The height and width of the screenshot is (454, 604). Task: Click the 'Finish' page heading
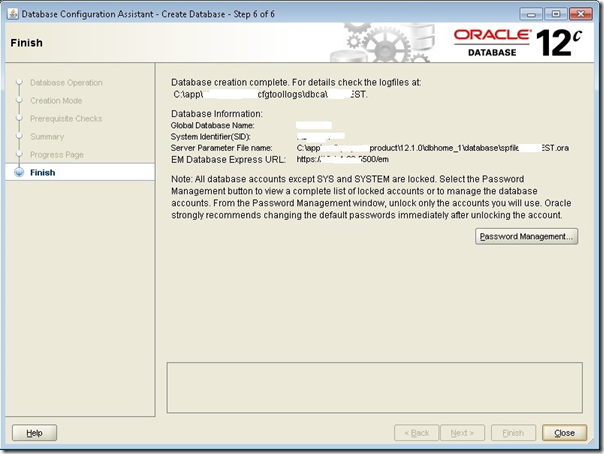(27, 43)
